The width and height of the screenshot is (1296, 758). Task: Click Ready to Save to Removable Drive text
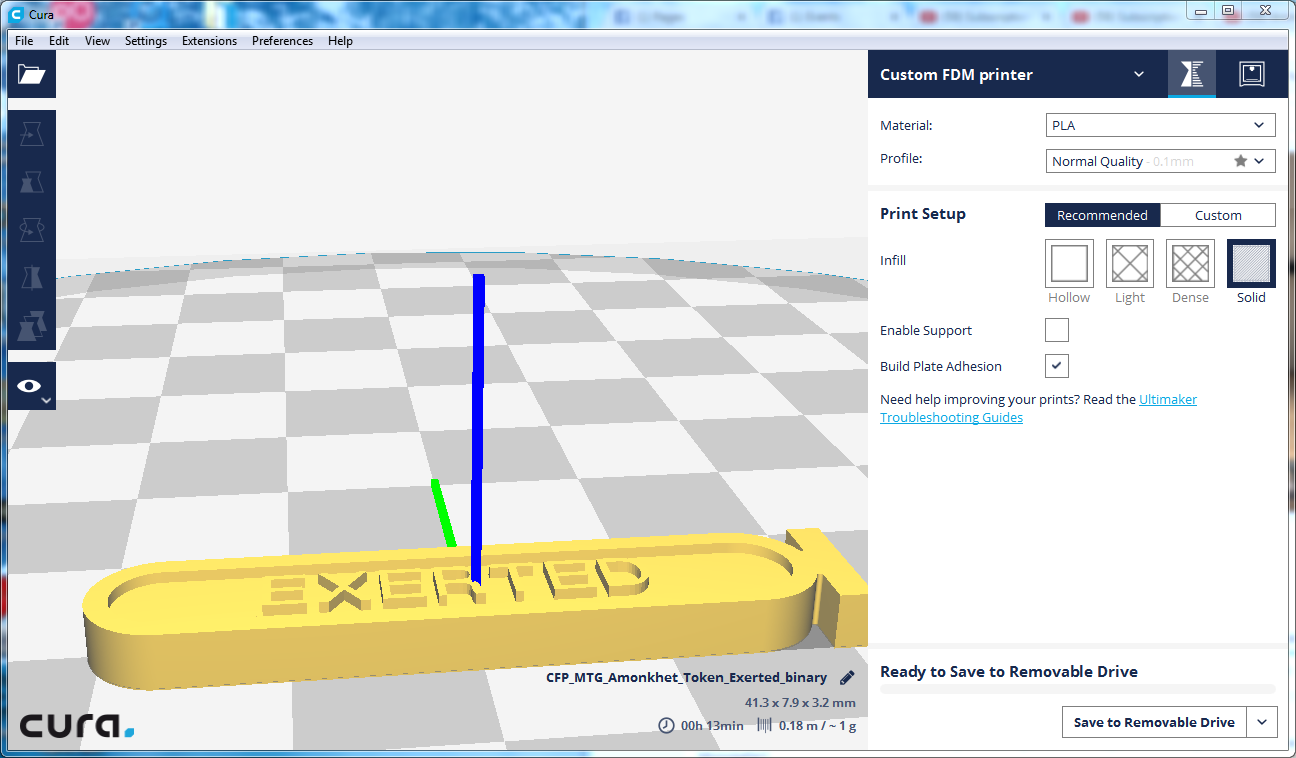click(x=1009, y=672)
